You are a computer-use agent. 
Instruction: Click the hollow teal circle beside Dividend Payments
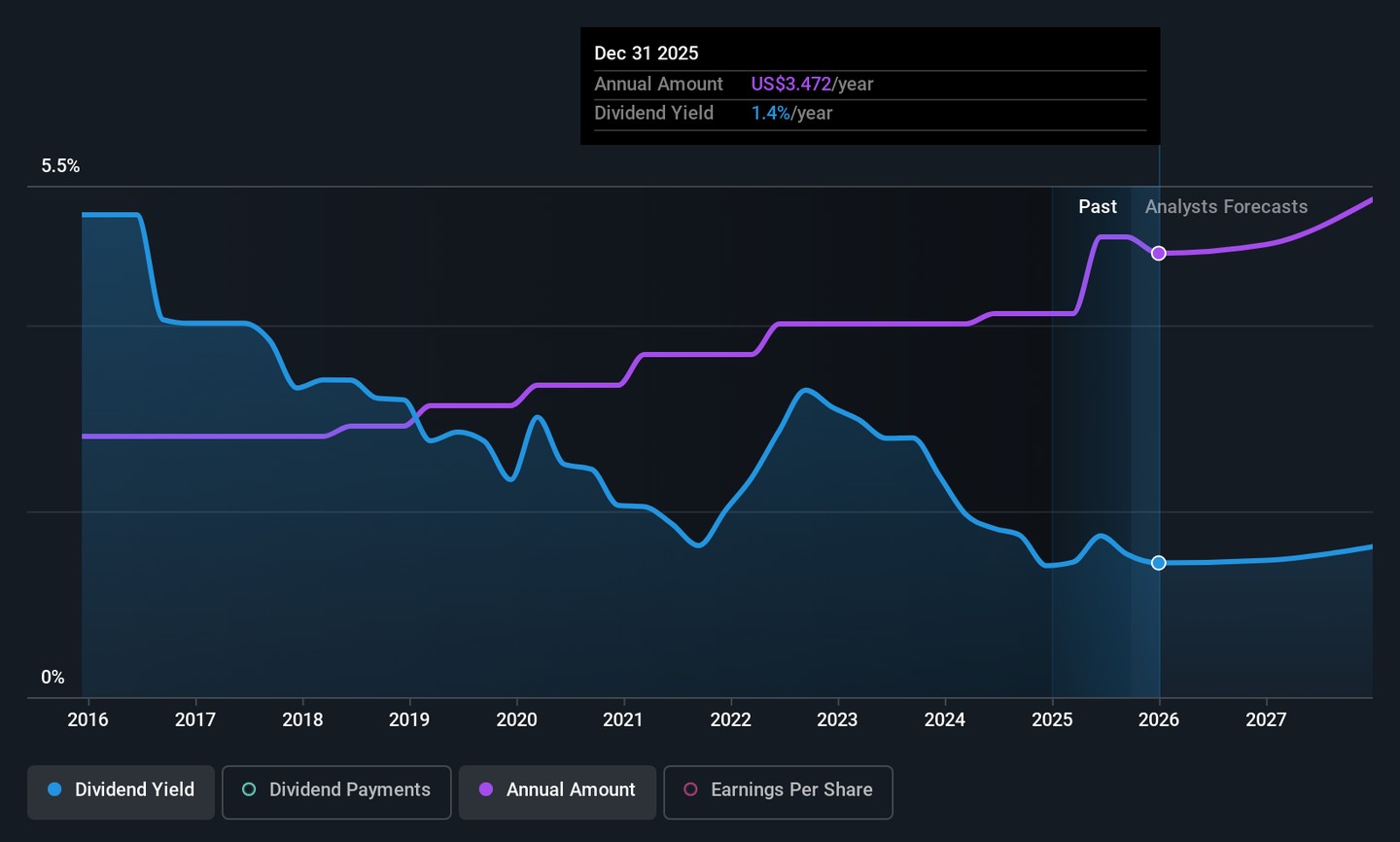[x=249, y=789]
